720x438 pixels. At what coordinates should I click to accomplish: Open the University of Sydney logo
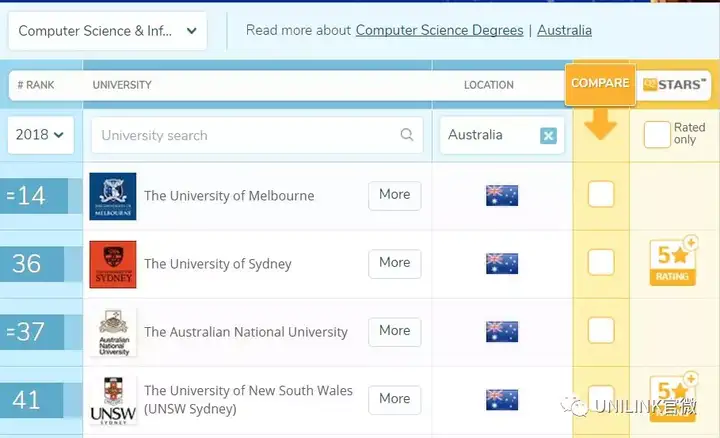coord(113,264)
